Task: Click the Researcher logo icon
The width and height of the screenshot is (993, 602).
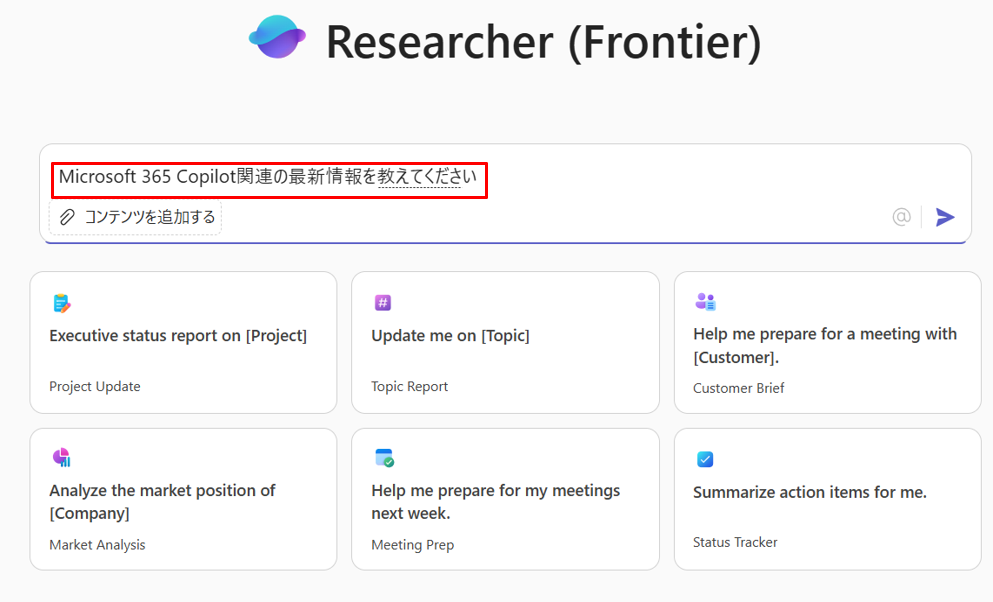Action: coord(277,37)
